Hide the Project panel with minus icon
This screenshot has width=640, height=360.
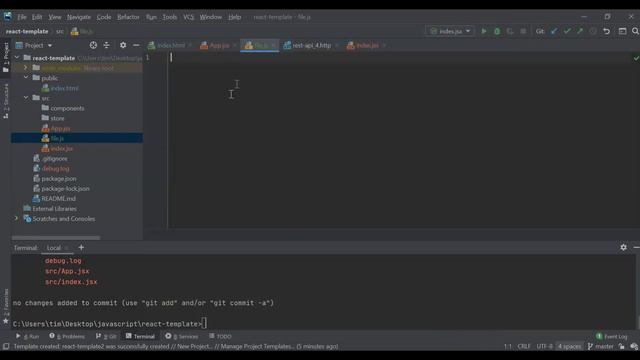coord(136,45)
